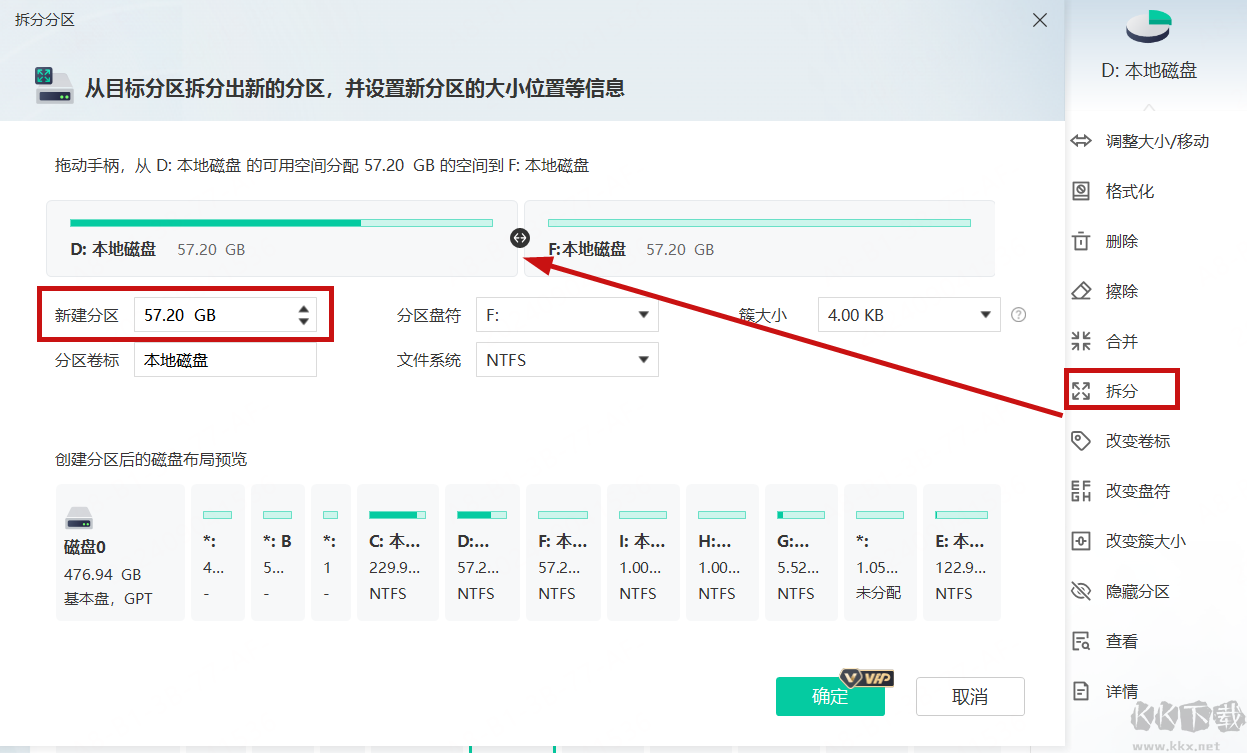Select 拆分 in the sidebar menu

click(1122, 391)
